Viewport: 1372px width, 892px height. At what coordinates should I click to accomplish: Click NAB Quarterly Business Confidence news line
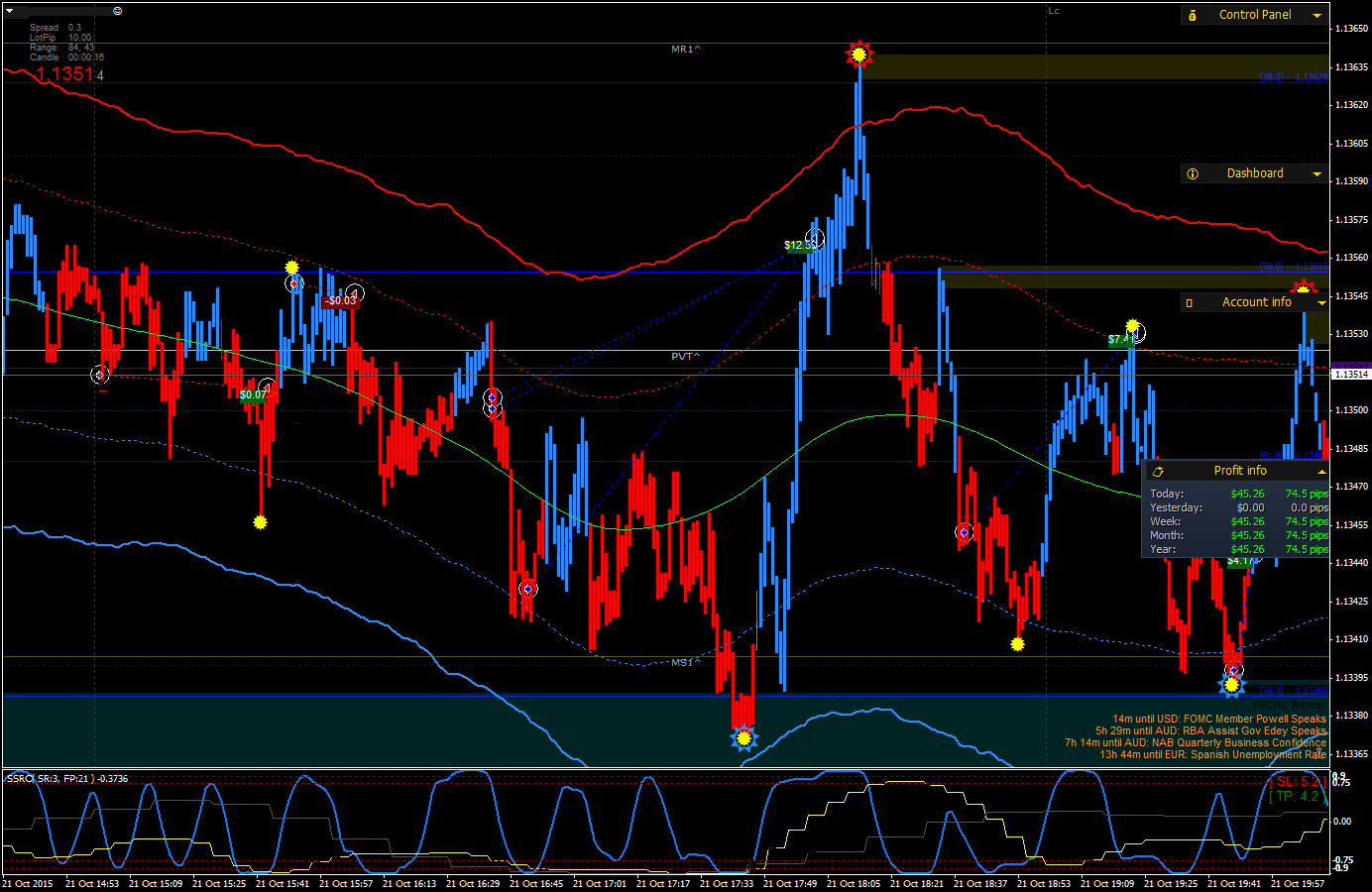point(1195,743)
